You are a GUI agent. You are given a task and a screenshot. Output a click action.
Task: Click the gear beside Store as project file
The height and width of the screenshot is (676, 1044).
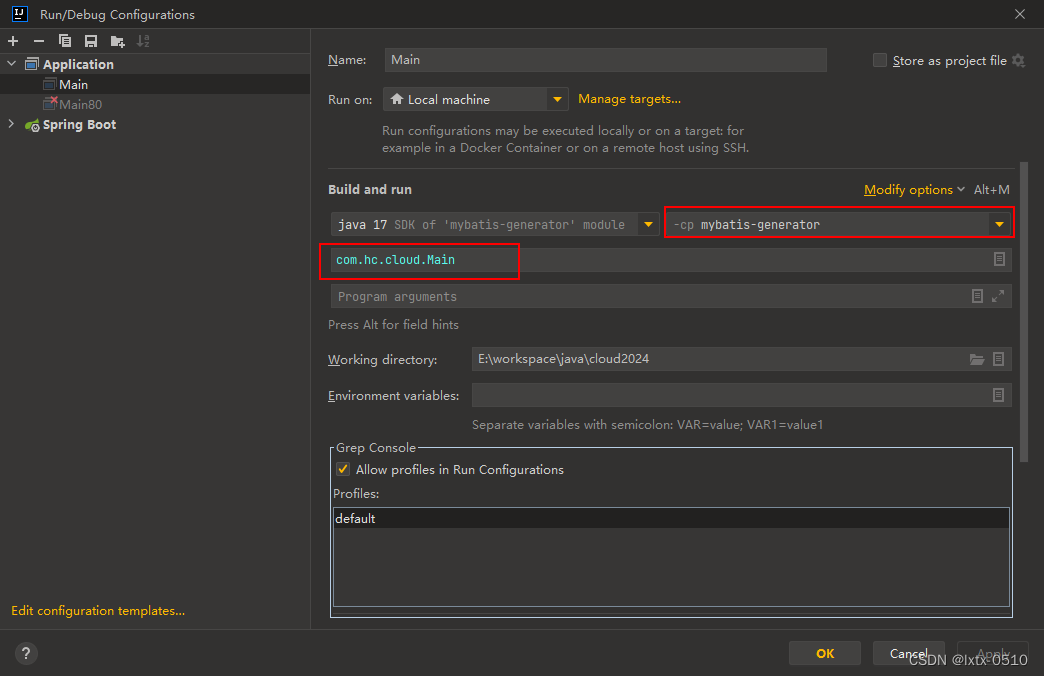pos(1018,60)
